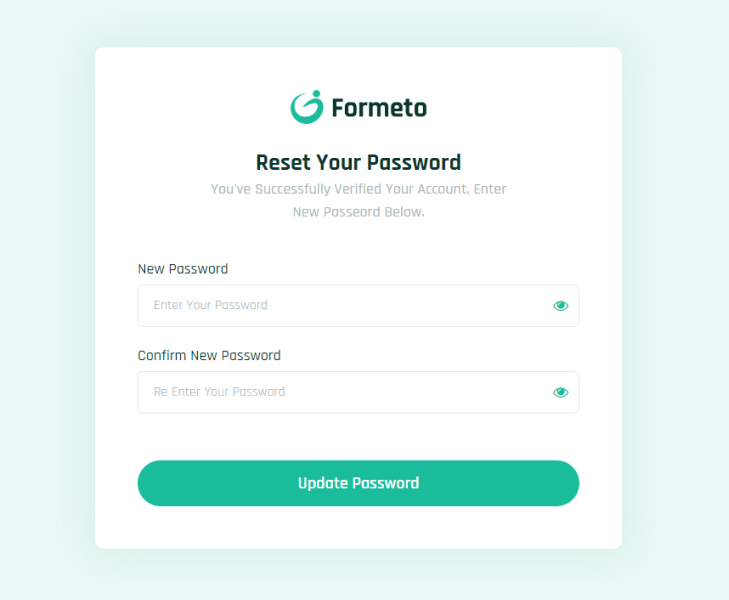729x600 pixels.
Task: Click the Enter Your Password placeholder text
Action: [x=211, y=306]
